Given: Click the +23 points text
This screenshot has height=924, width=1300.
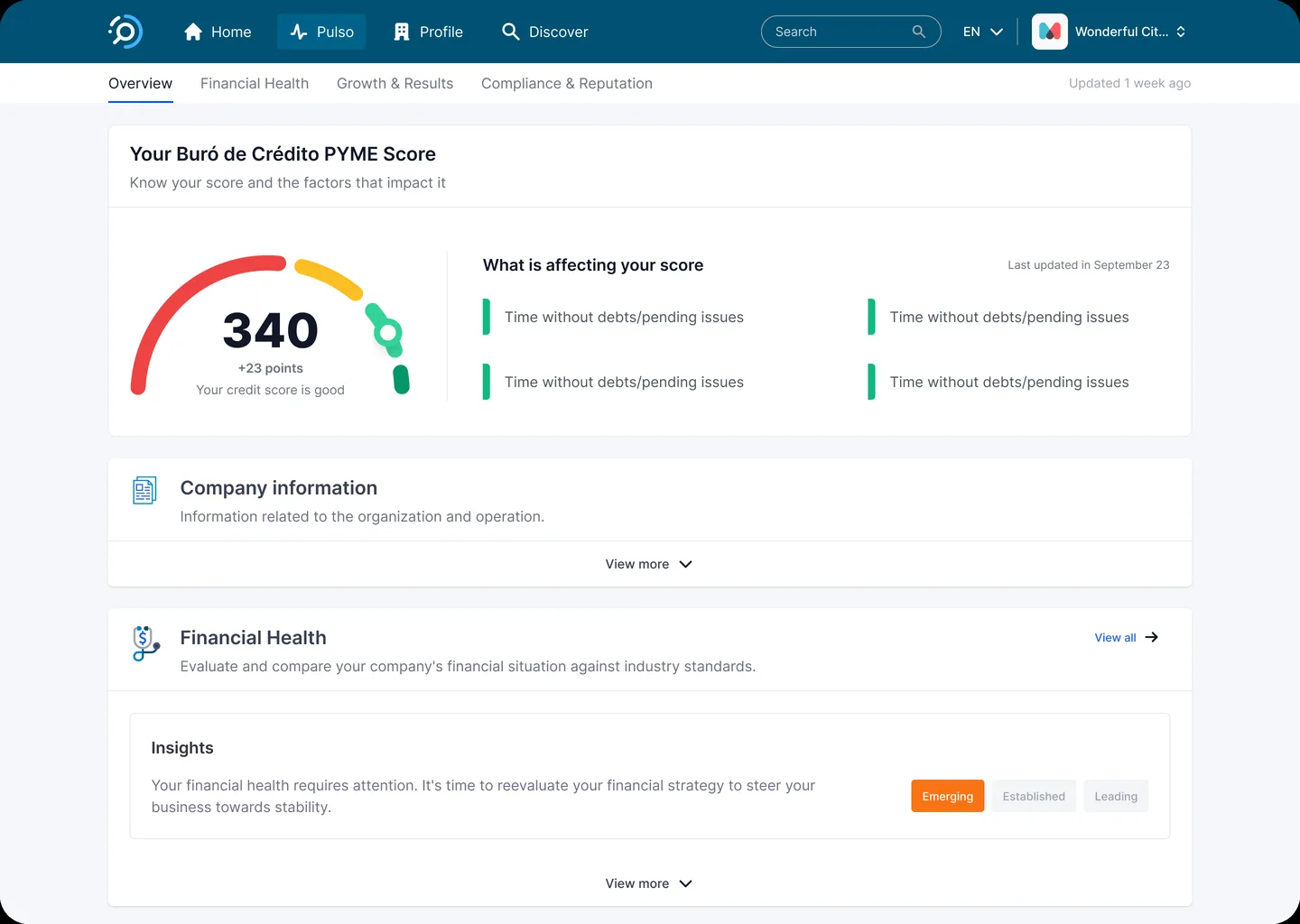Looking at the screenshot, I should coord(271,368).
